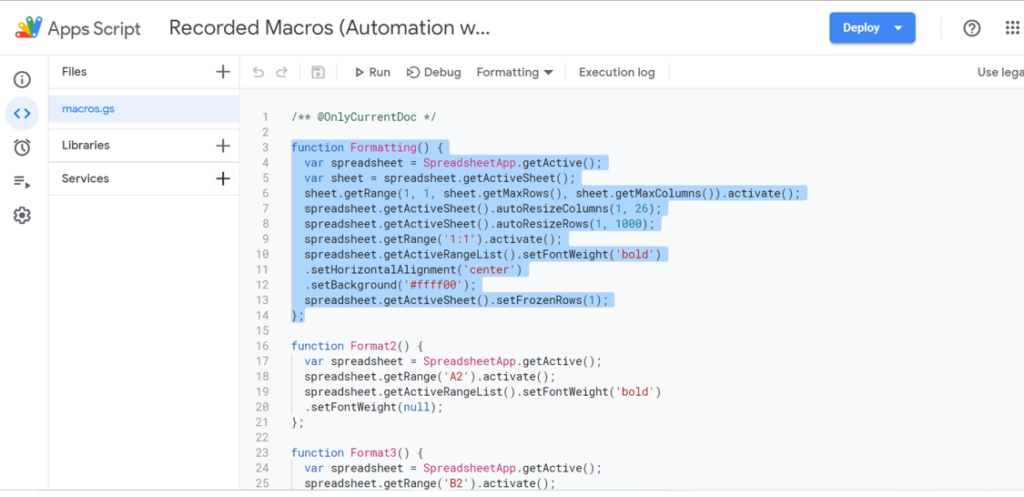Screen dimensions: 1024x497
Task: Click the getRange('A2').activate() line
Action: [x=430, y=377]
